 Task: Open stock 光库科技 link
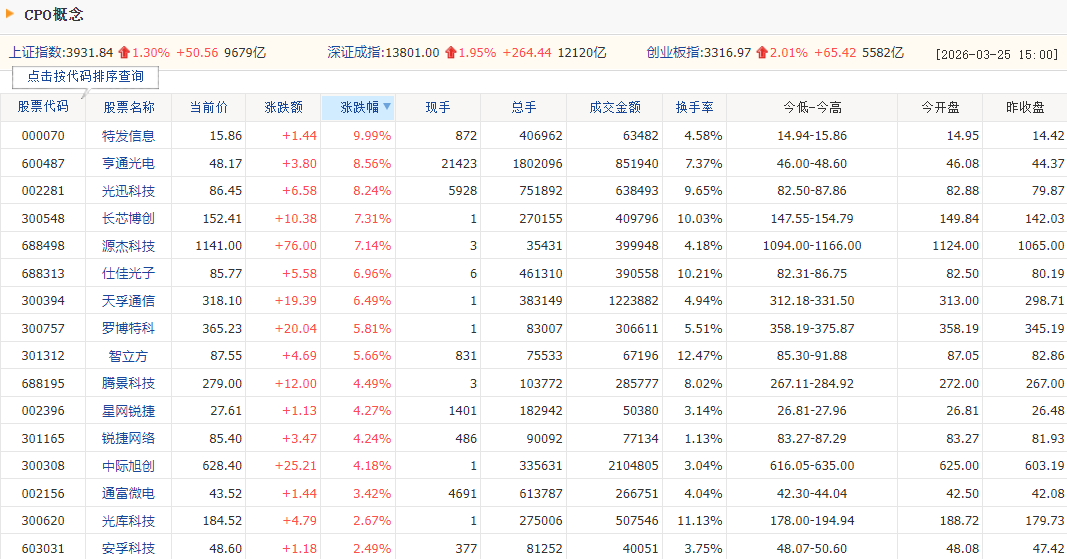point(129,521)
